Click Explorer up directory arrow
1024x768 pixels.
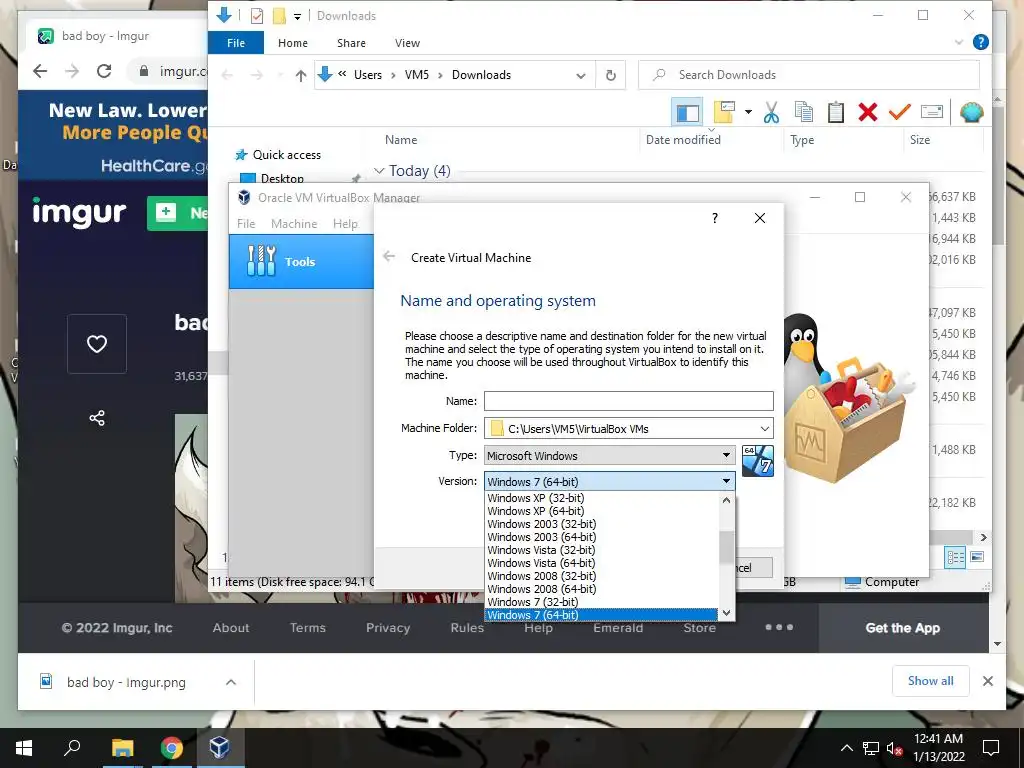tap(300, 75)
